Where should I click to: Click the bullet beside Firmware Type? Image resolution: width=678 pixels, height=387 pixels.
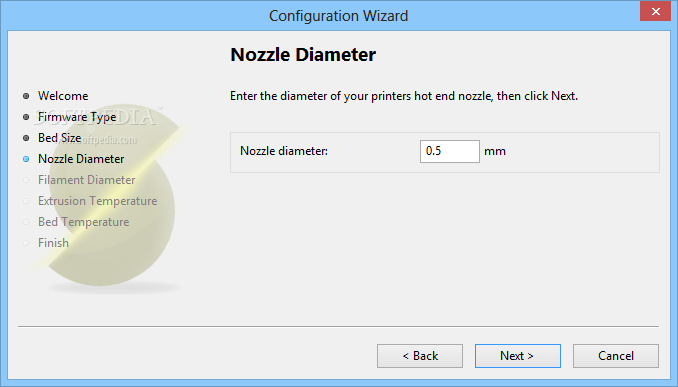coord(26,117)
